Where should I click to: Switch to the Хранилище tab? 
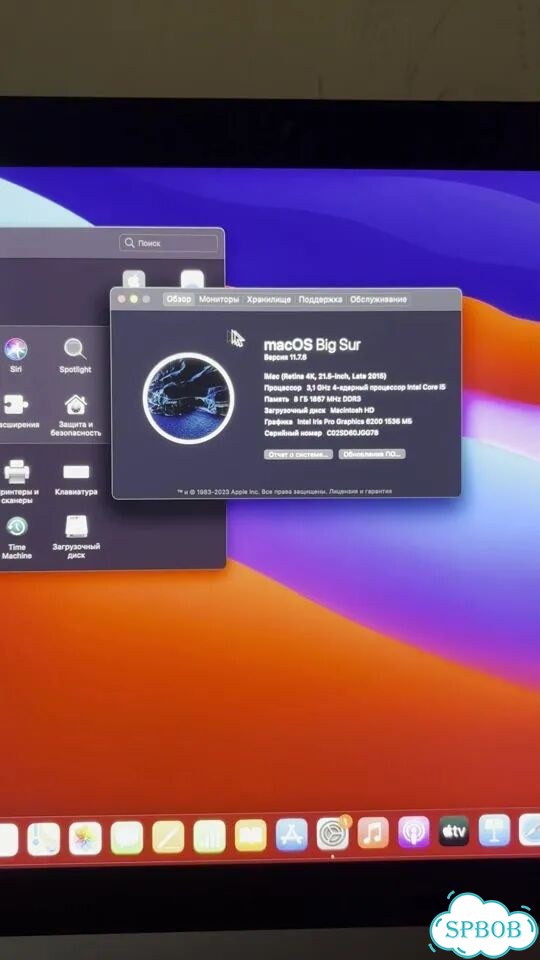coord(269,299)
